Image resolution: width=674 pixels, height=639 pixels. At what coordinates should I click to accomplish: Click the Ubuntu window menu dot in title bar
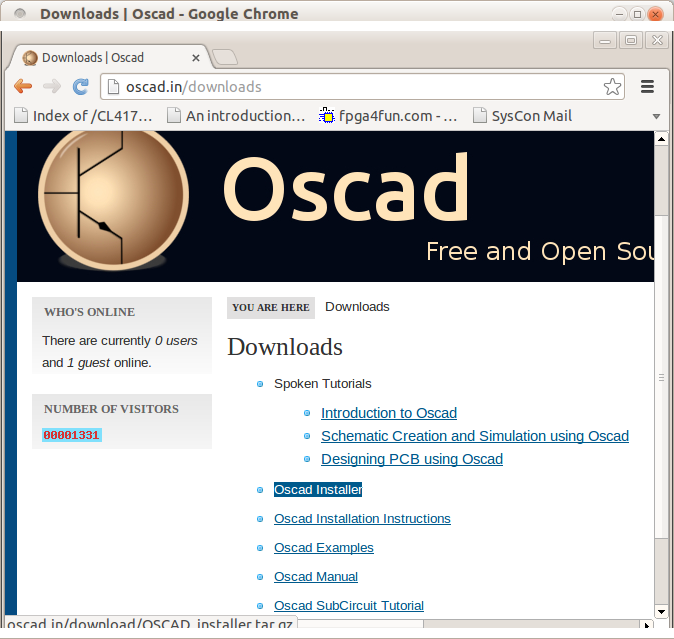(x=19, y=13)
